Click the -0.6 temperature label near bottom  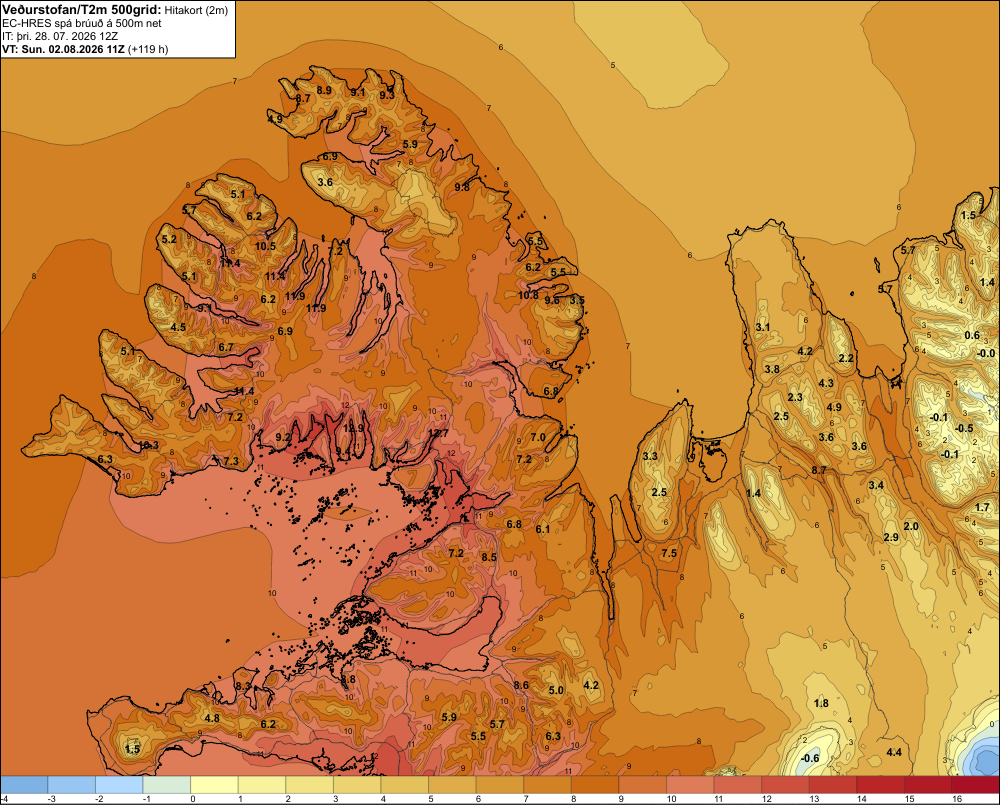809,758
